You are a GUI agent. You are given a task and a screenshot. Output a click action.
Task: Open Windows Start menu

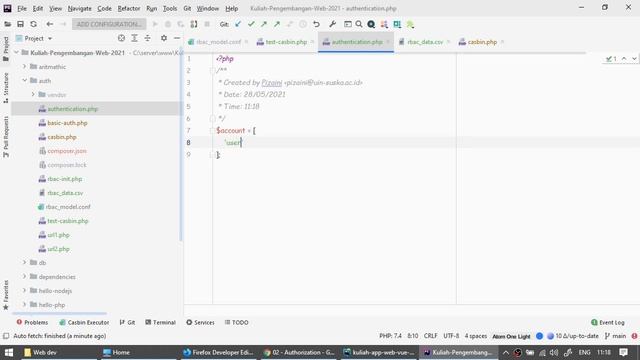(9, 352)
